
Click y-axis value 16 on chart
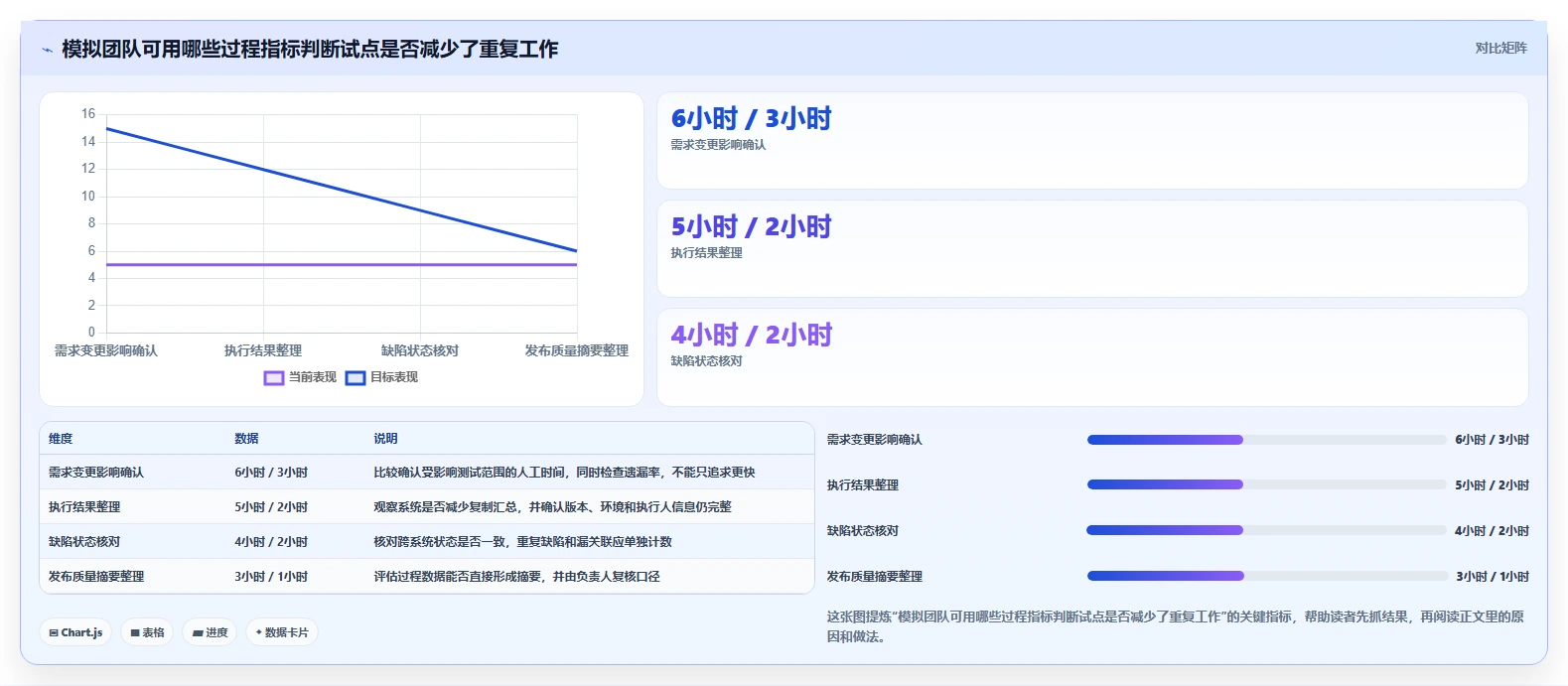pos(88,114)
